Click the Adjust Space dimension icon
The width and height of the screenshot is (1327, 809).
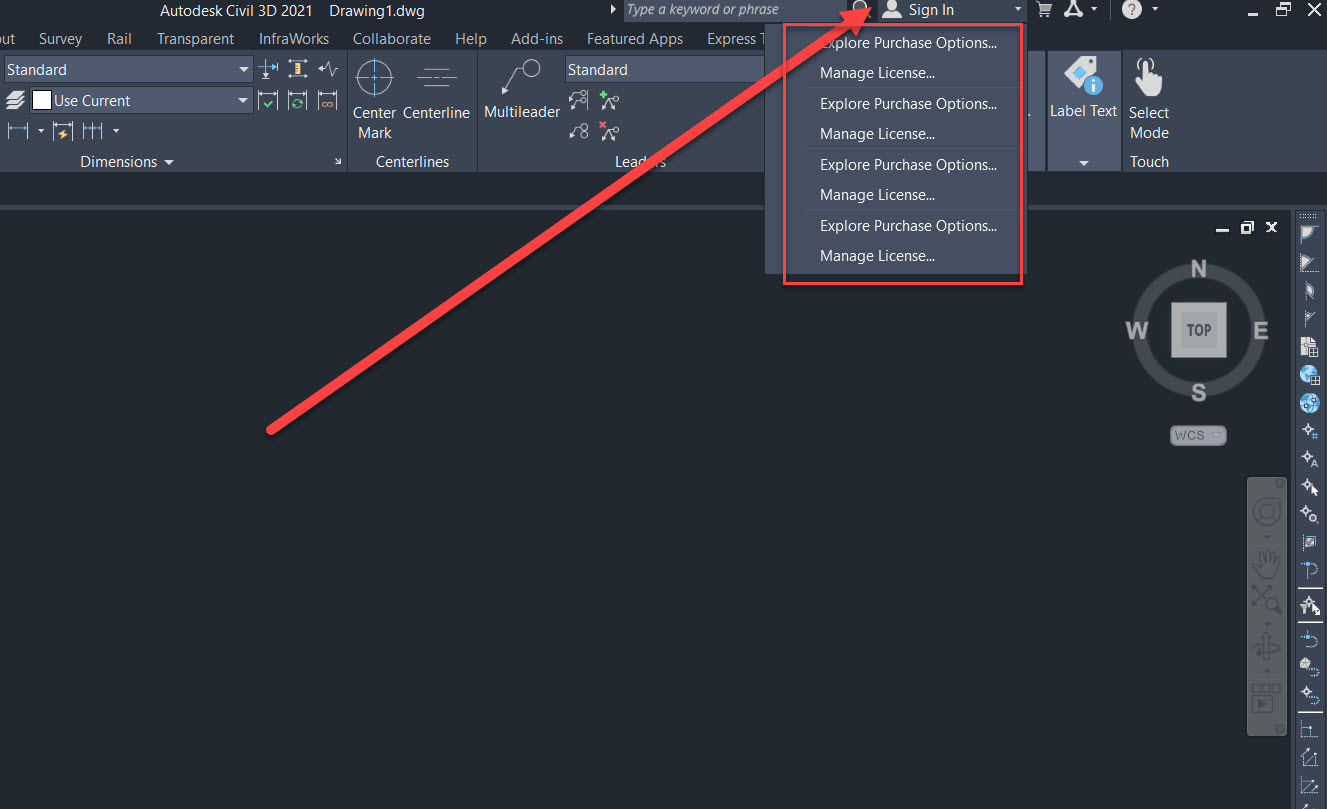coord(298,69)
